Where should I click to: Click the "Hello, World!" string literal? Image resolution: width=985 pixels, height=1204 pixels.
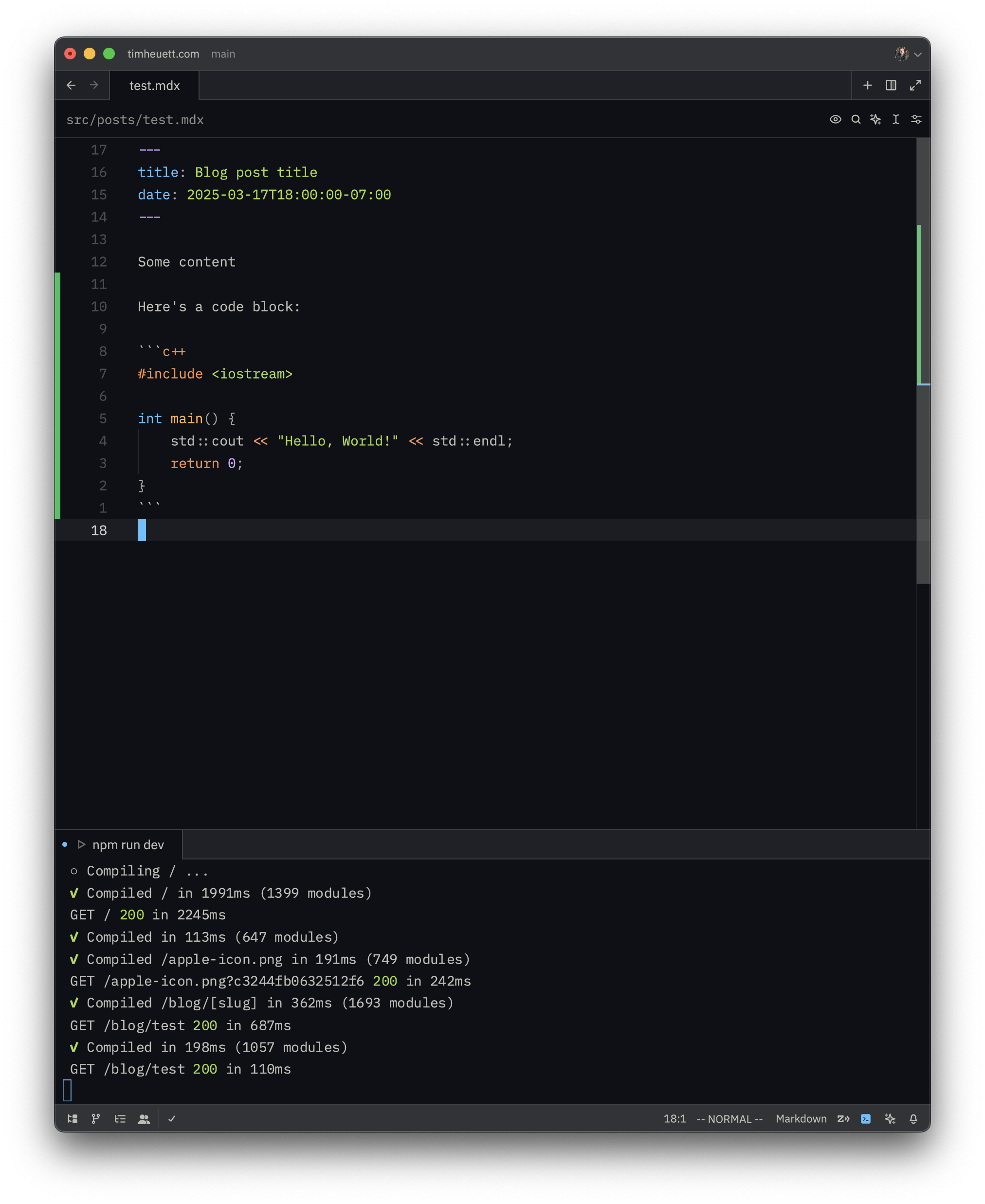coord(338,441)
